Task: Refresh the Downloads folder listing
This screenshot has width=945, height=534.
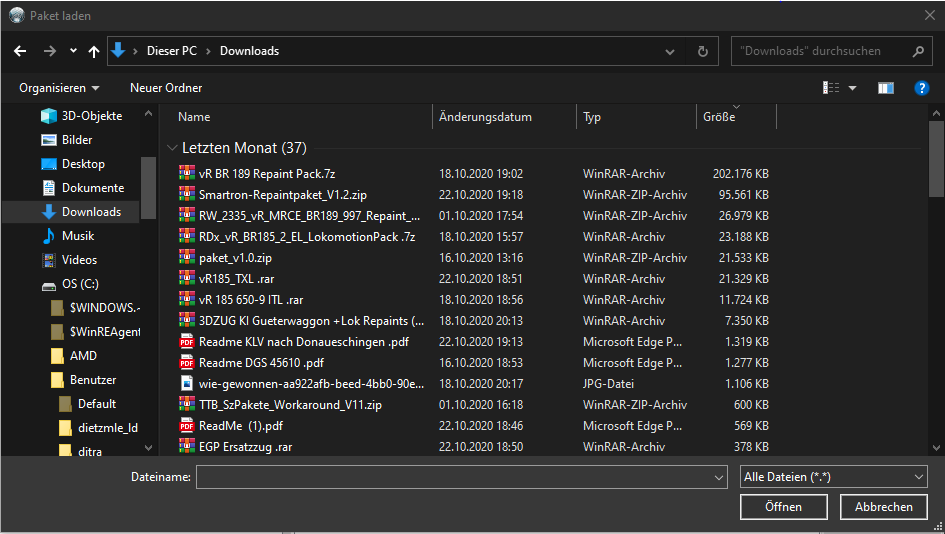Action: click(x=703, y=51)
